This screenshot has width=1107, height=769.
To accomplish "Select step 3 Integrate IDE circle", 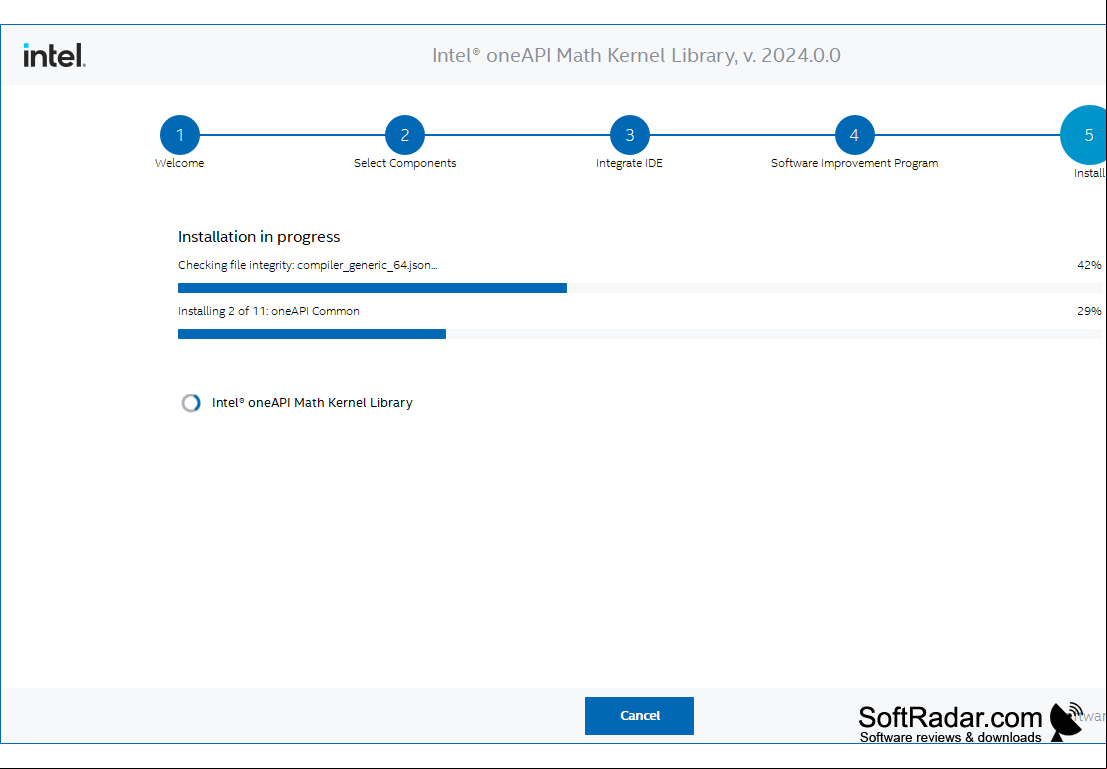I will [630, 135].
